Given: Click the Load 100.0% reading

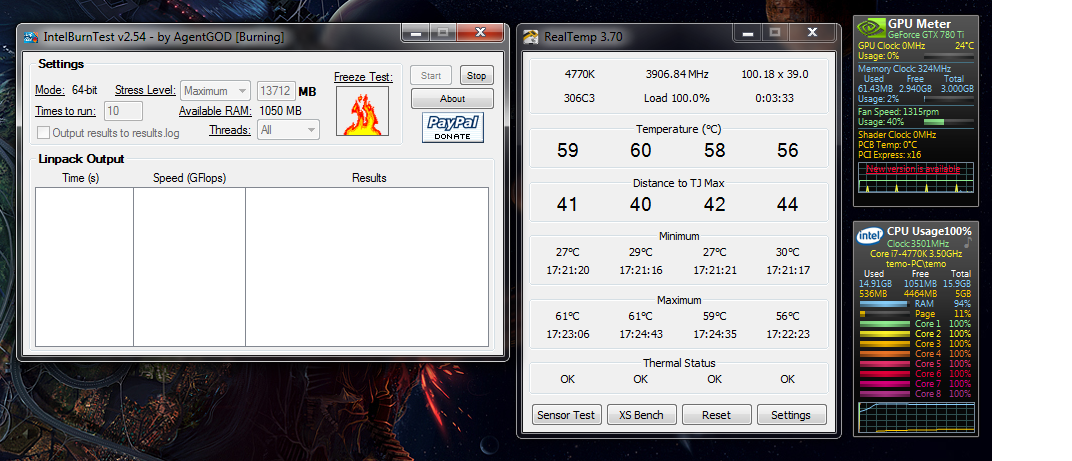Looking at the screenshot, I should tap(676, 98).
